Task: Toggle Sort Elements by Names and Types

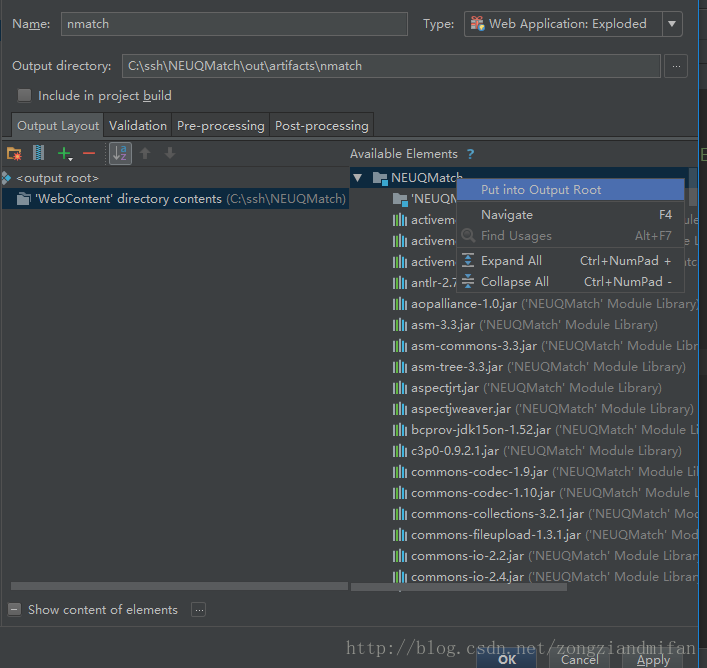Action: pyautogui.click(x=120, y=154)
